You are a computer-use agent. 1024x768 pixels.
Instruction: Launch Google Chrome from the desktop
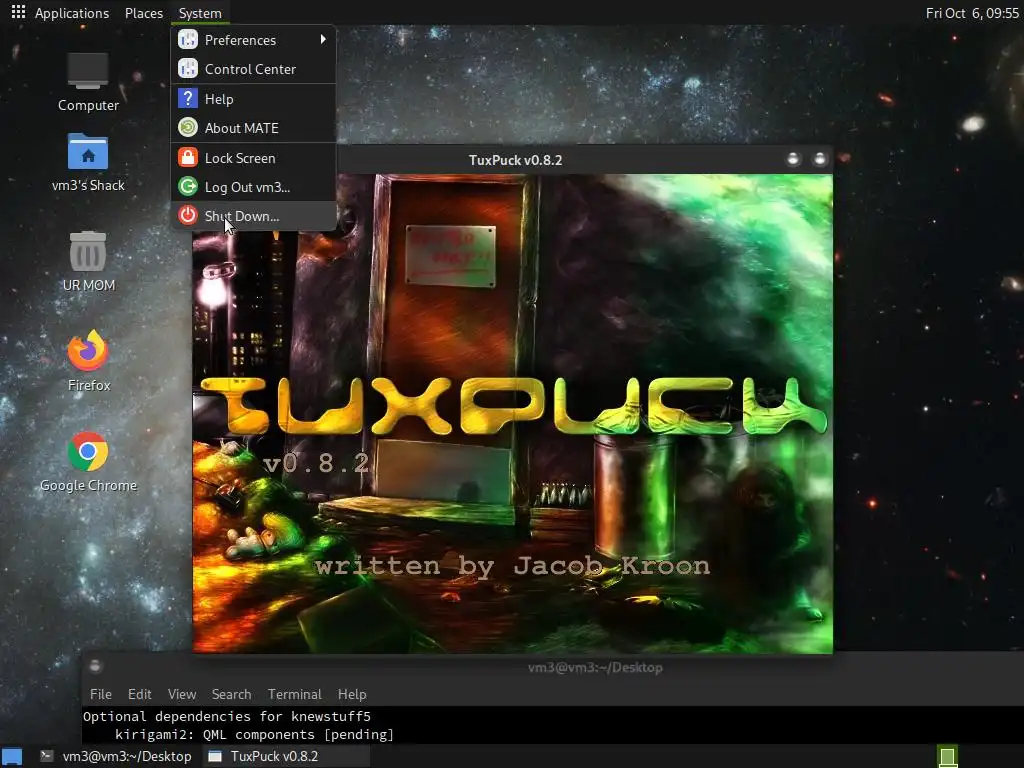(88, 461)
